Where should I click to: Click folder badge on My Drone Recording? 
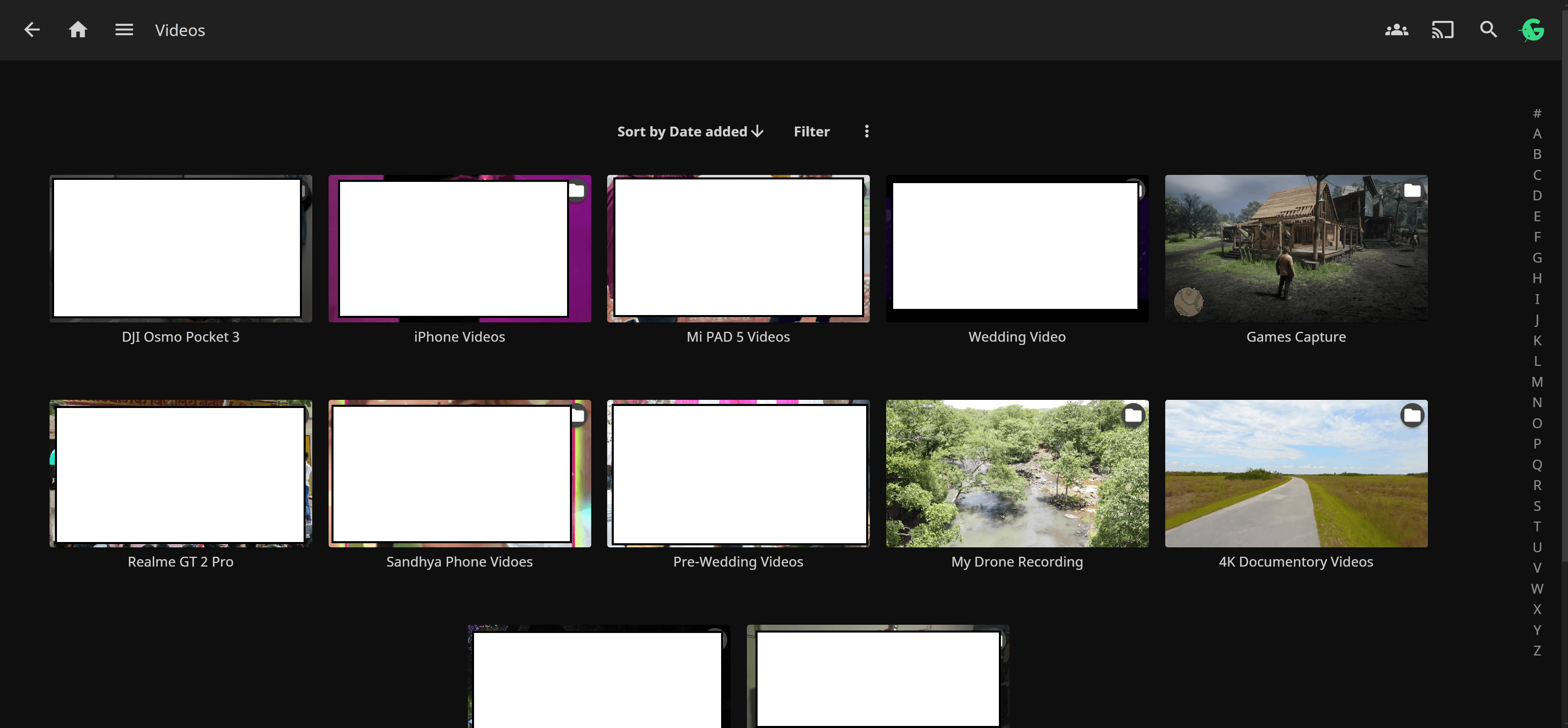pyautogui.click(x=1133, y=416)
